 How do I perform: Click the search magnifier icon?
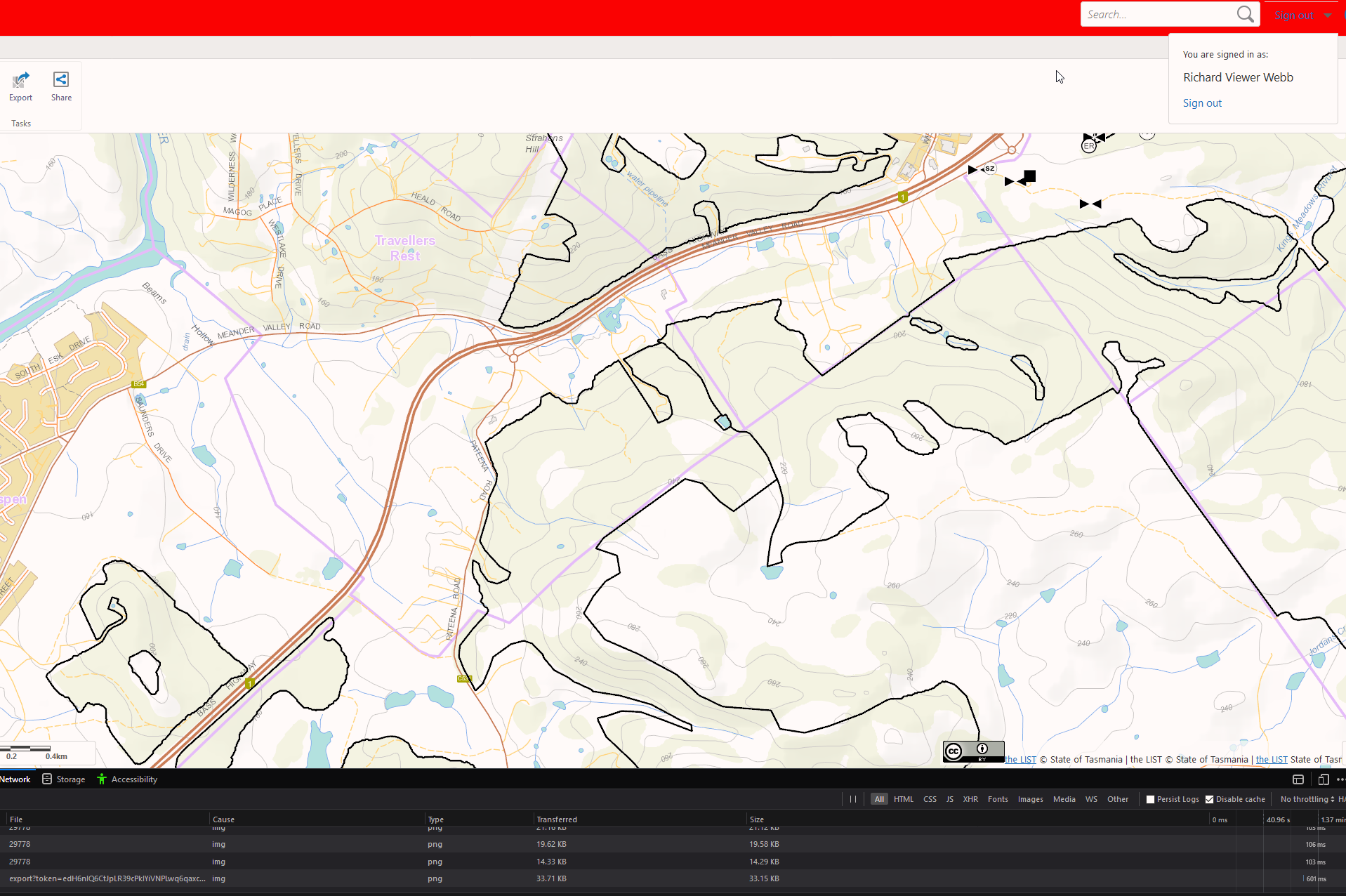click(x=1245, y=14)
